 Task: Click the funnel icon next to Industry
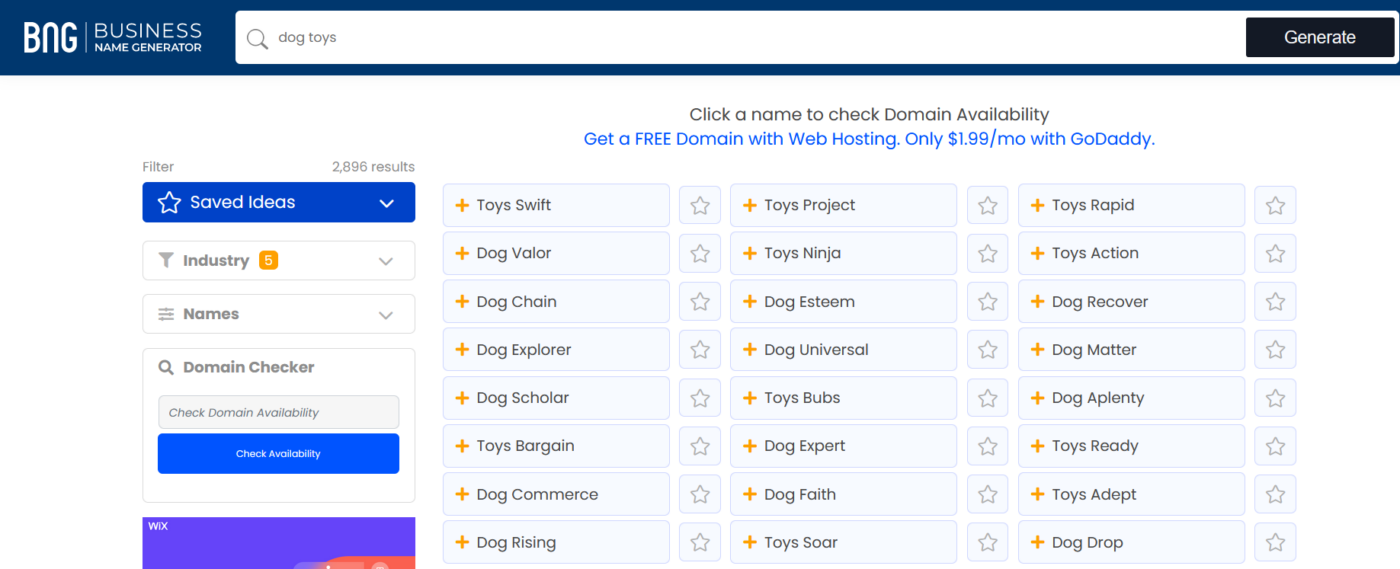point(166,260)
